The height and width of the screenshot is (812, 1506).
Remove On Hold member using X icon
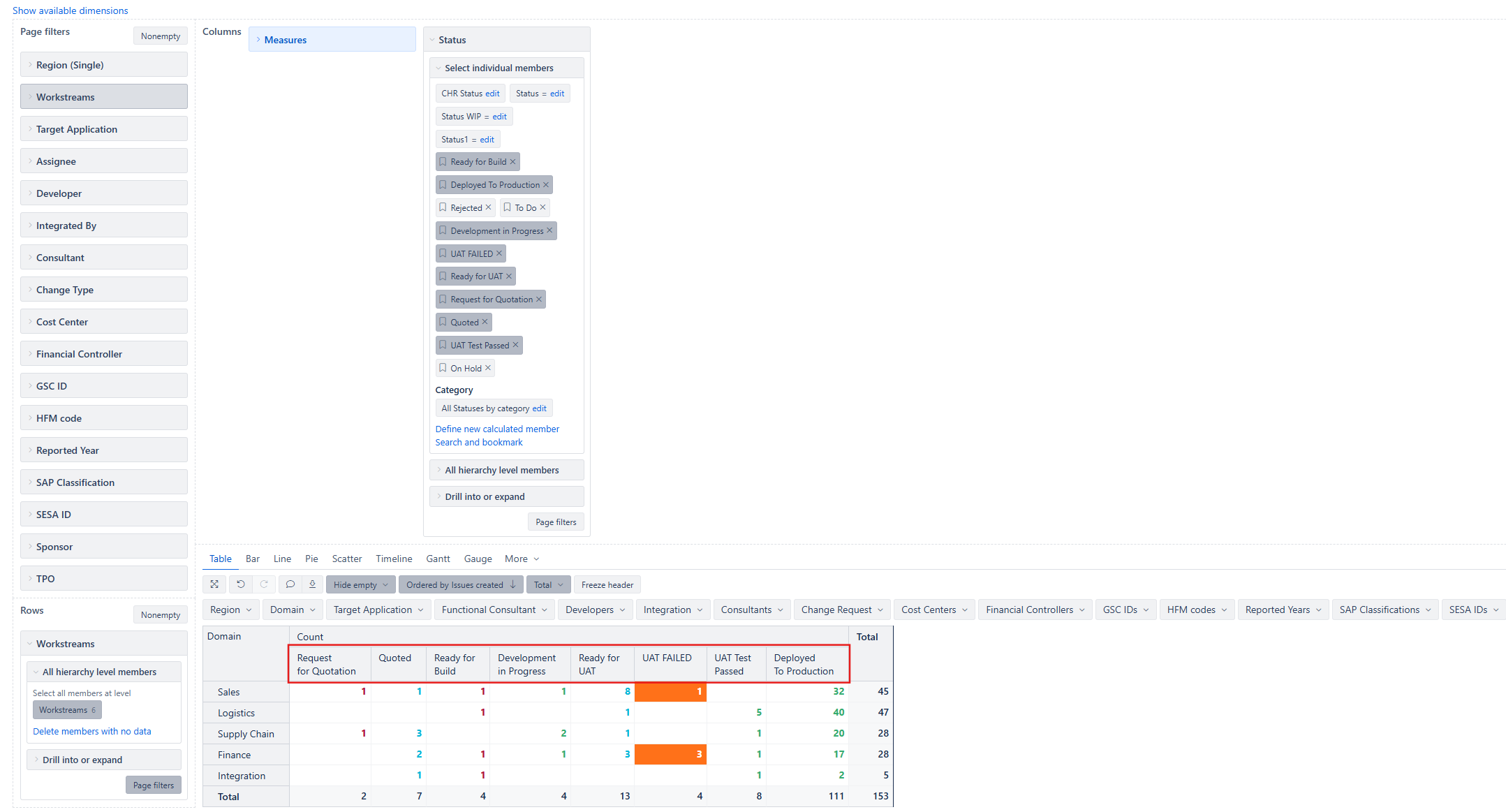pyautogui.click(x=488, y=368)
